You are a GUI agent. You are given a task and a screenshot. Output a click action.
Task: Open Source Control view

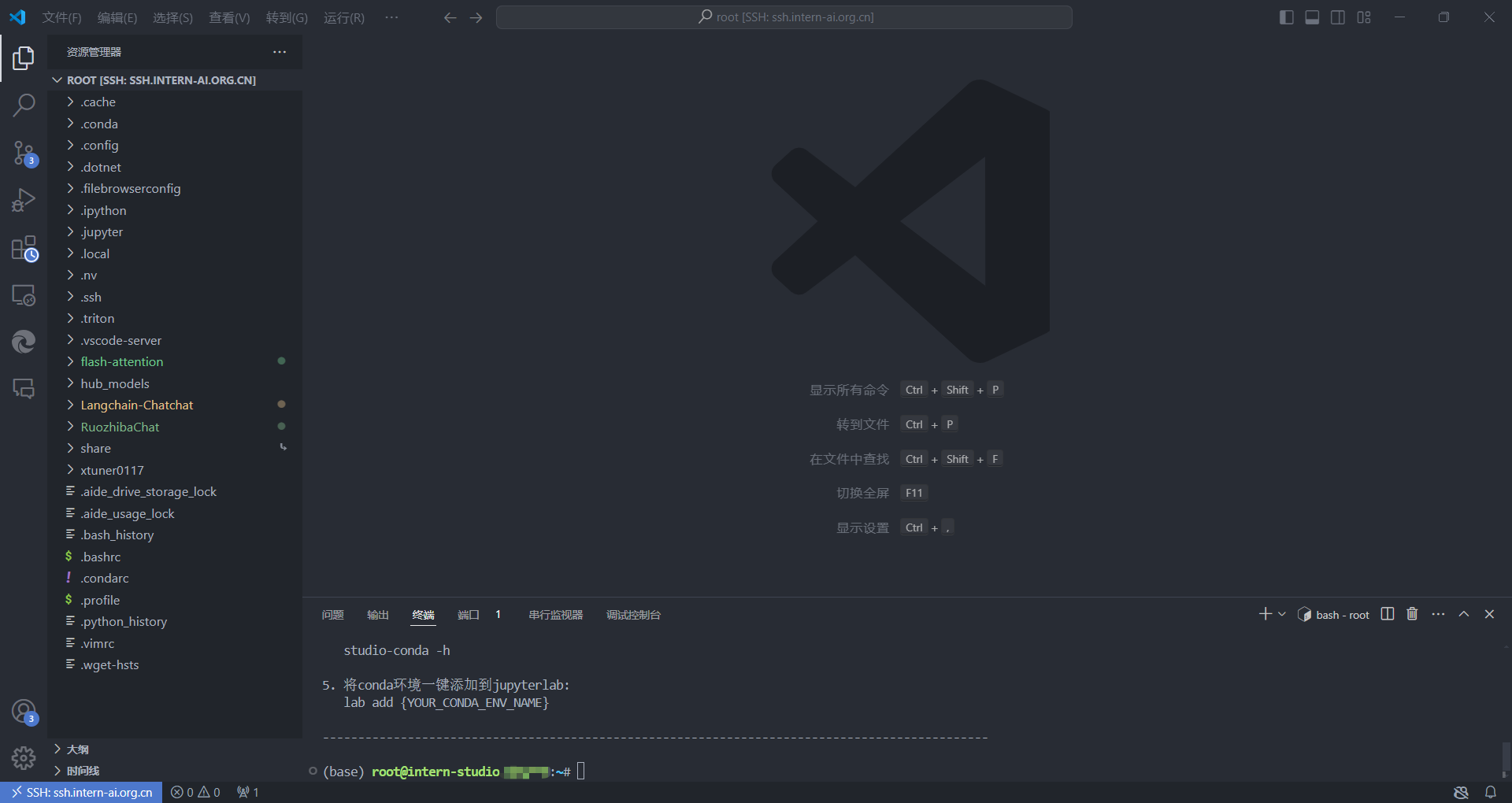click(24, 153)
